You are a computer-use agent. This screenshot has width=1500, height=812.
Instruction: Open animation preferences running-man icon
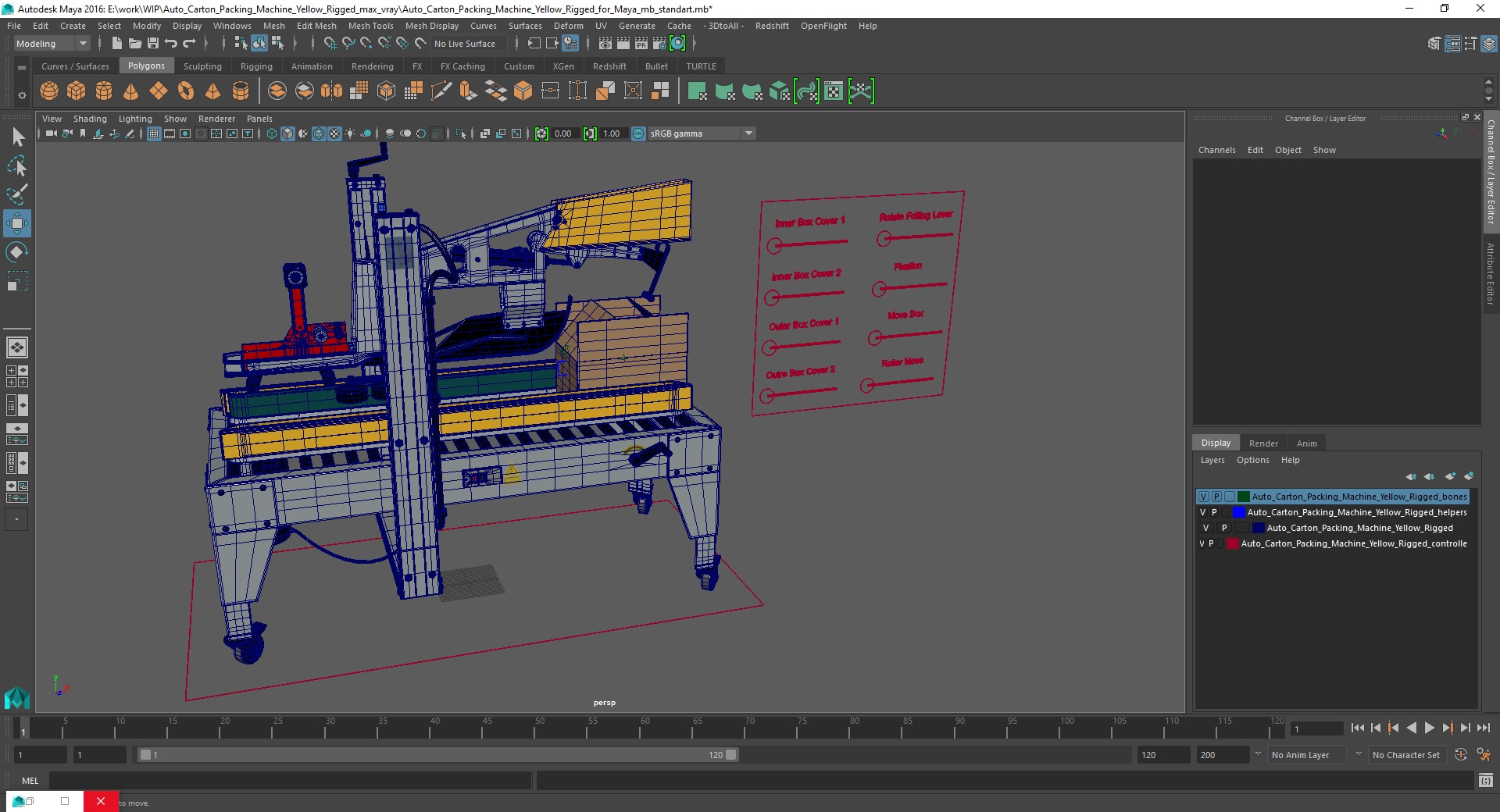[1484, 755]
